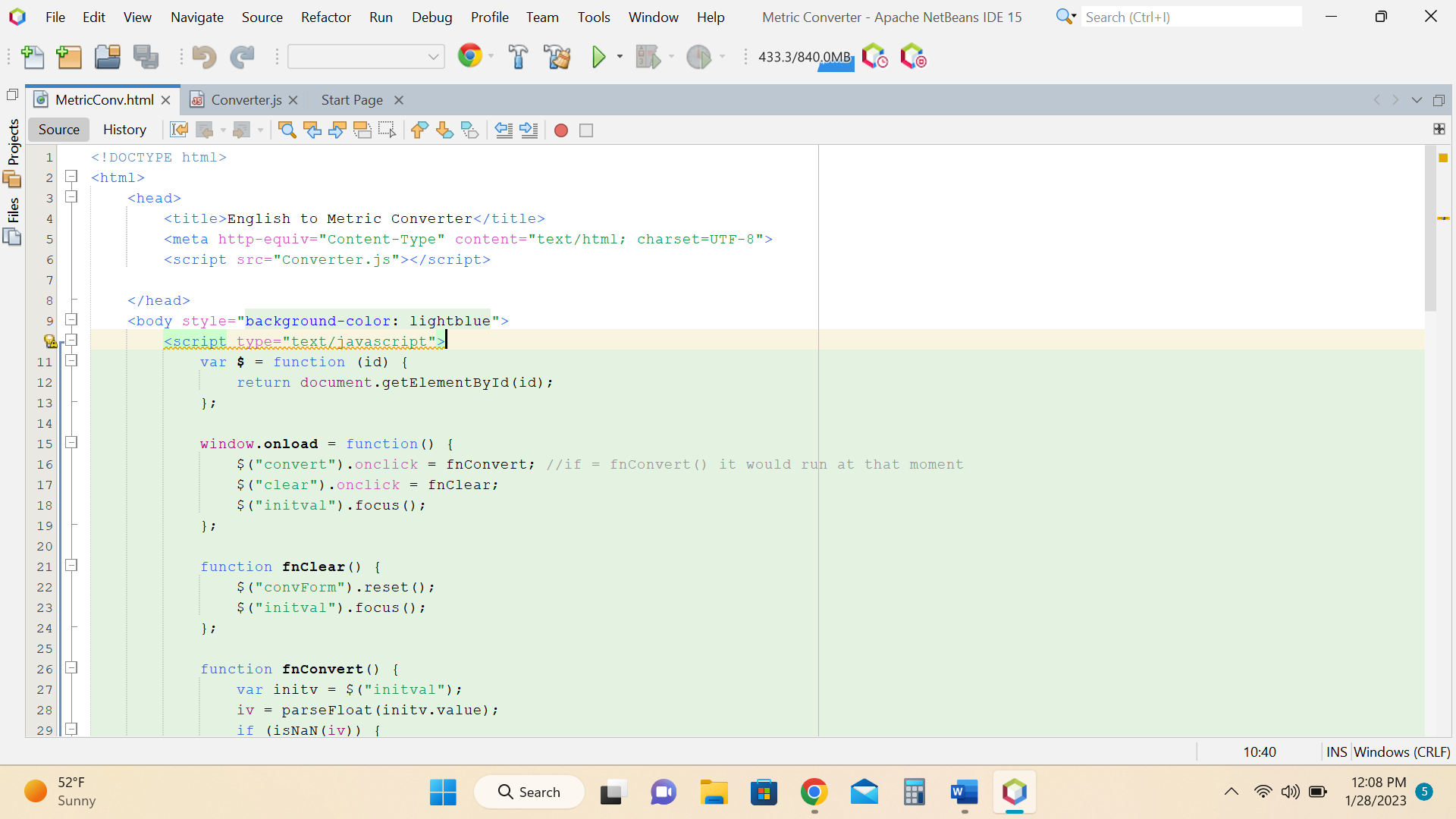The image size is (1456, 819).
Task: Open the project configuration combo box
Action: point(366,57)
